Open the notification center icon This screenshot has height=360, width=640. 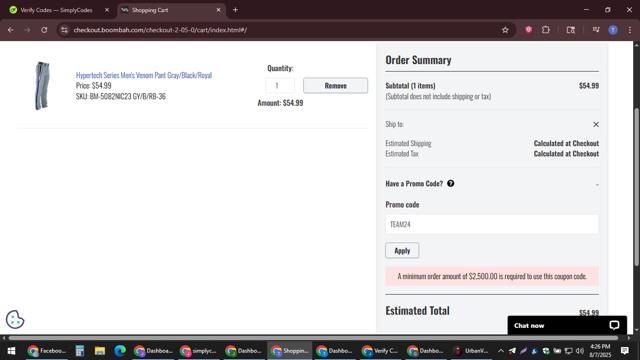(x=624, y=351)
